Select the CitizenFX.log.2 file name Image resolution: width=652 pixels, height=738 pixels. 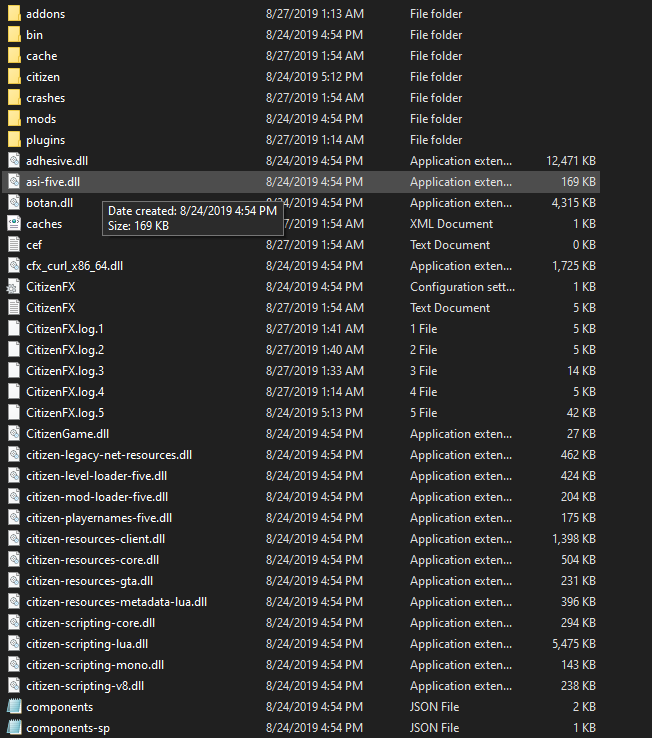pos(65,350)
